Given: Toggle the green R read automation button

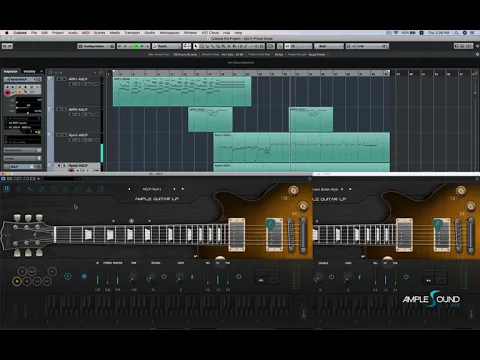Looking at the screenshot, I should pyautogui.click(x=136, y=46).
